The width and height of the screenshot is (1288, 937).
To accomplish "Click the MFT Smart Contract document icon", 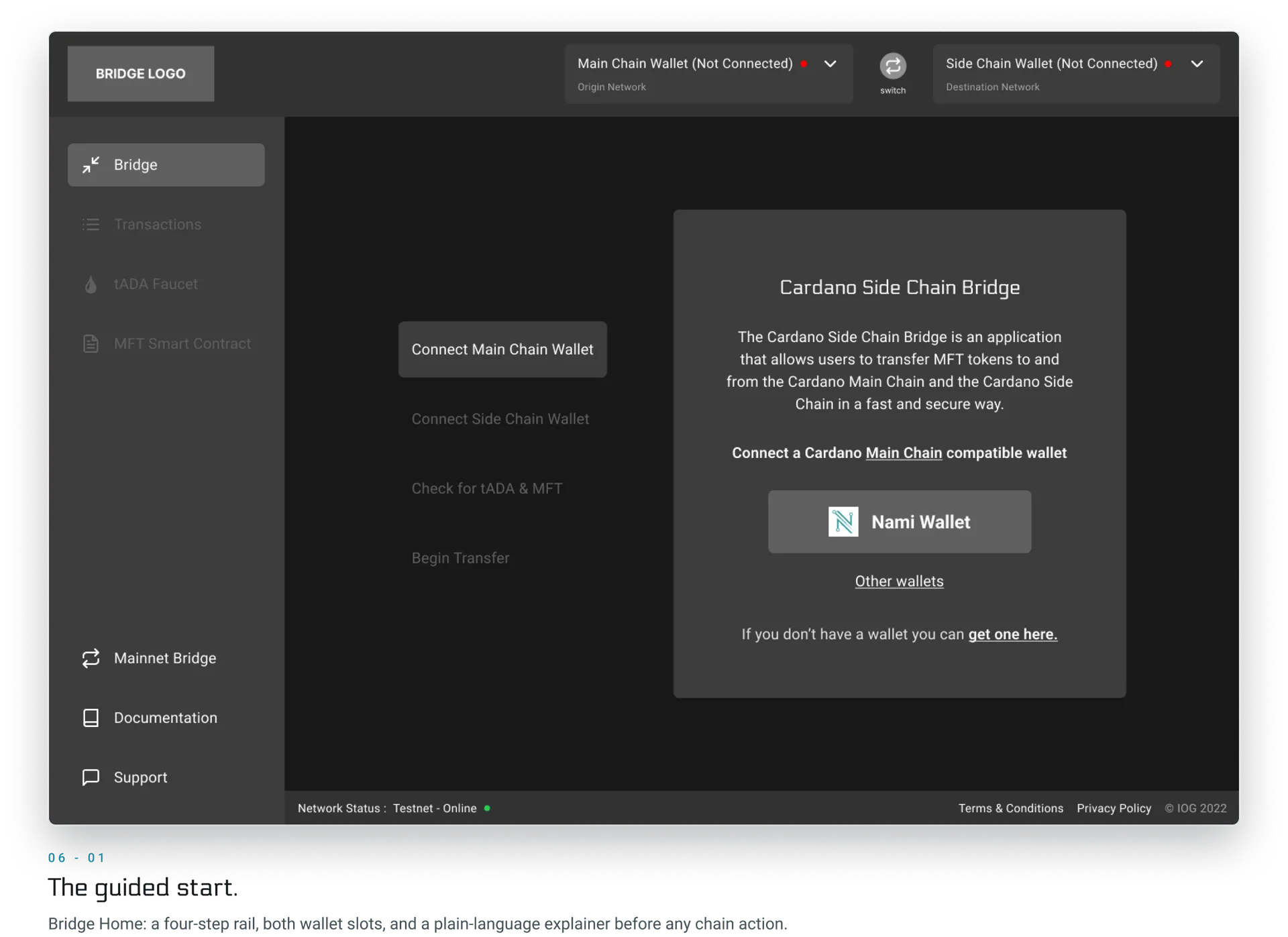I will point(91,343).
